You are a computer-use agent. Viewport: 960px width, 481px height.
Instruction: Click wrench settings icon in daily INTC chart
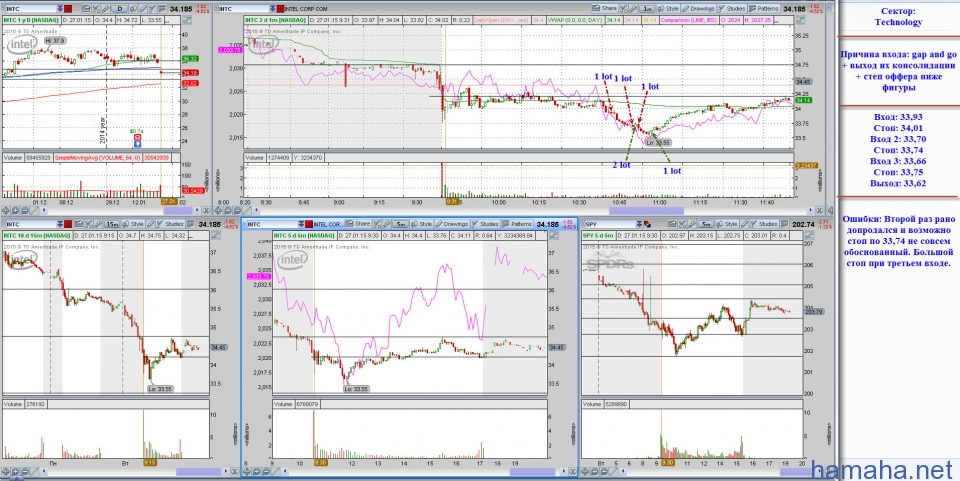coord(106,9)
